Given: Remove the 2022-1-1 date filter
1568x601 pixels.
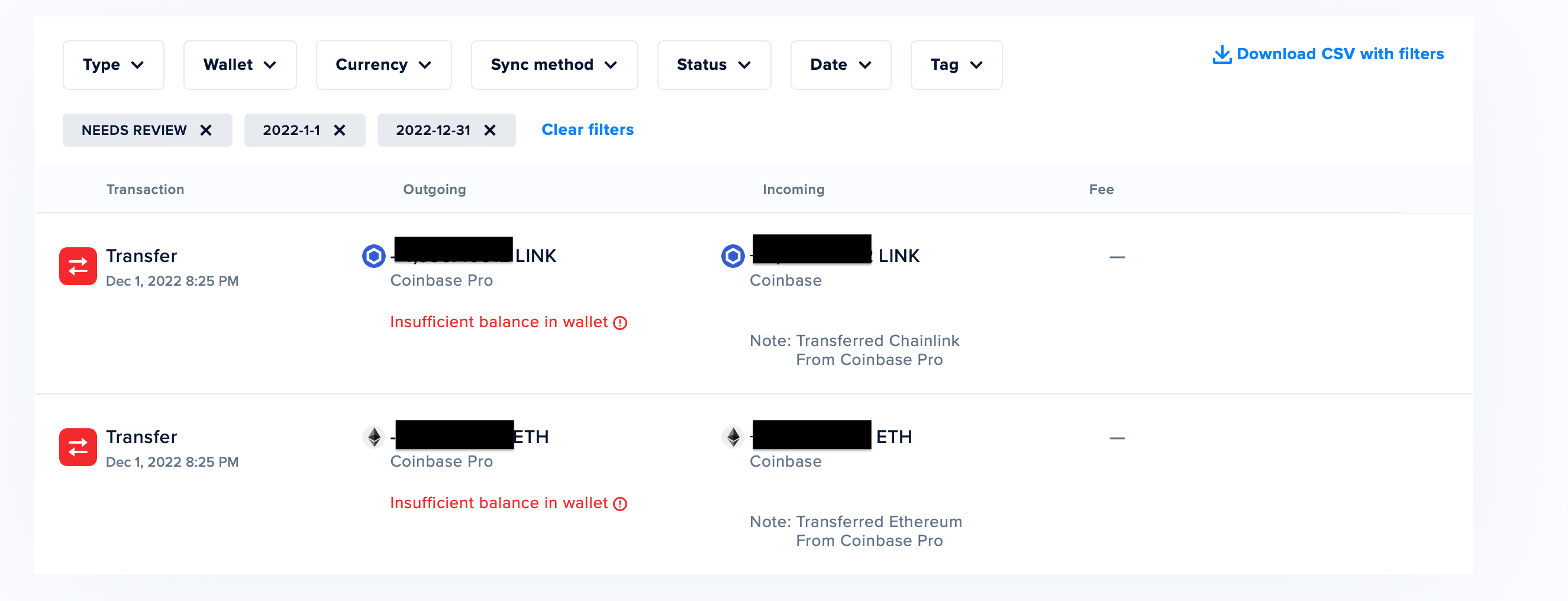Looking at the screenshot, I should pyautogui.click(x=340, y=130).
